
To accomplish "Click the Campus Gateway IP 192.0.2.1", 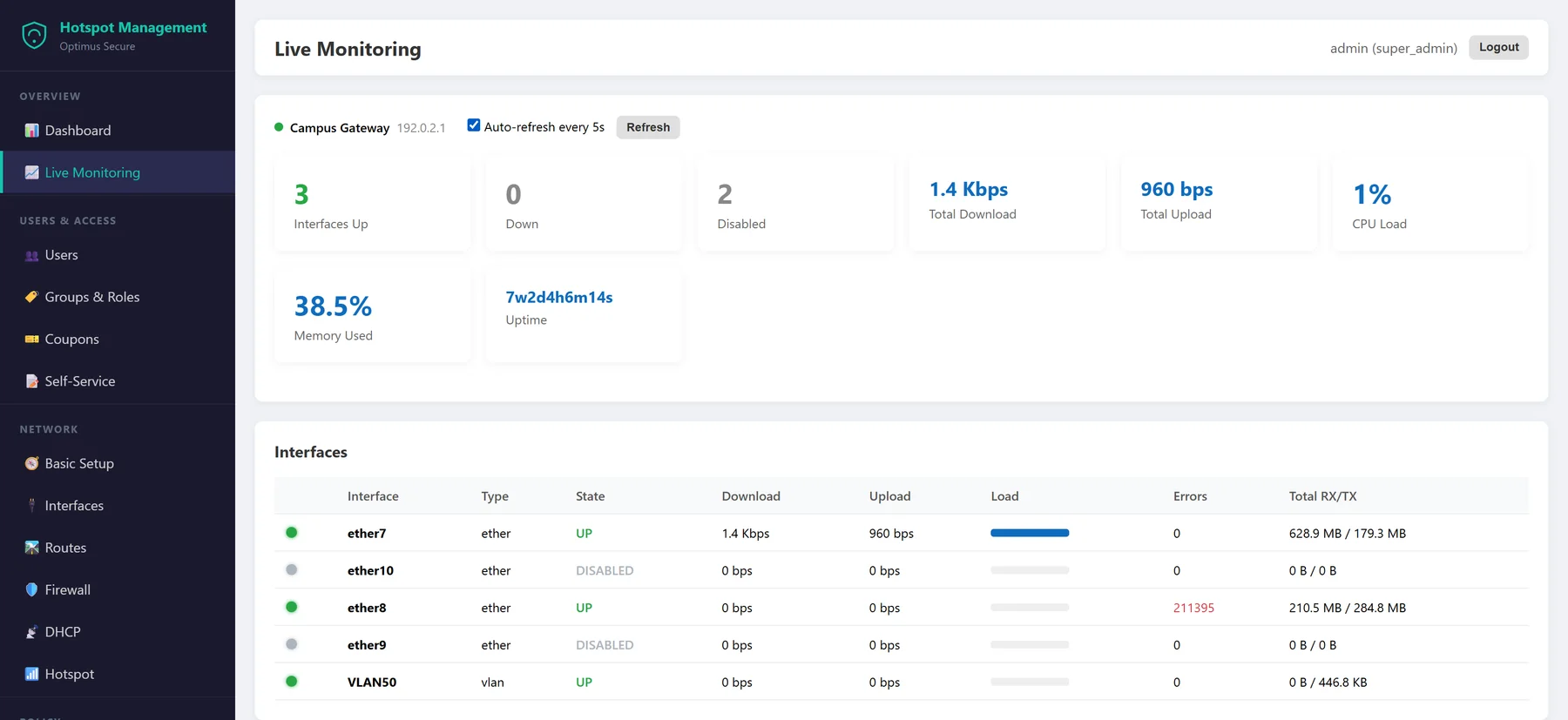I will click(x=421, y=128).
